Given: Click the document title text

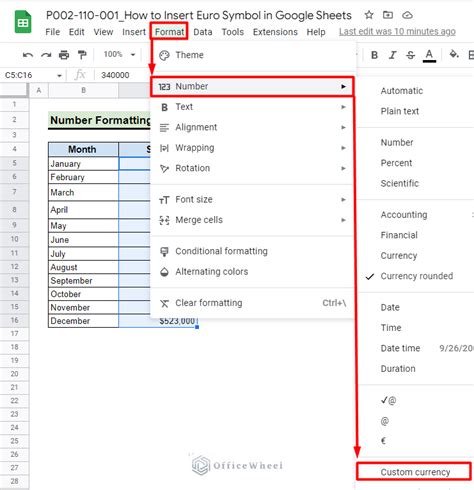Looking at the screenshot, I should point(199,15).
